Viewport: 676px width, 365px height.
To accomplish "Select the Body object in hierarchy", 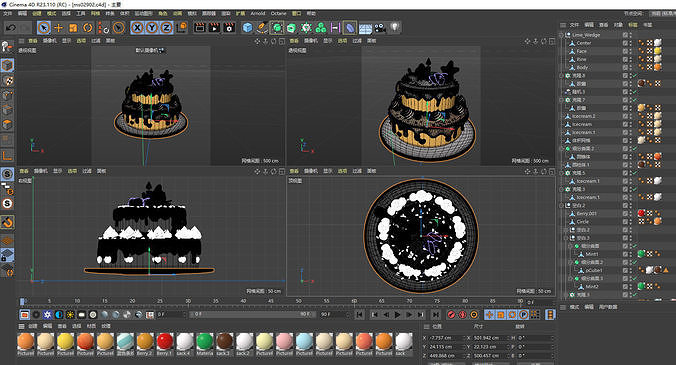I will coord(582,68).
